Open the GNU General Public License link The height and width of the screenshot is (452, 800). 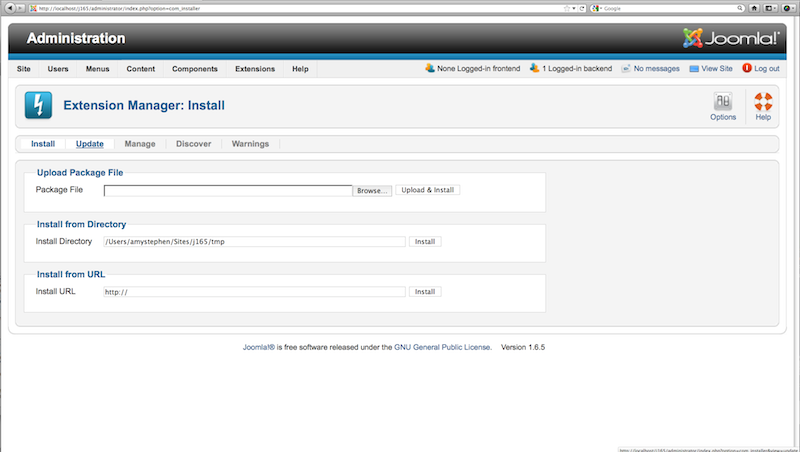click(x=442, y=347)
